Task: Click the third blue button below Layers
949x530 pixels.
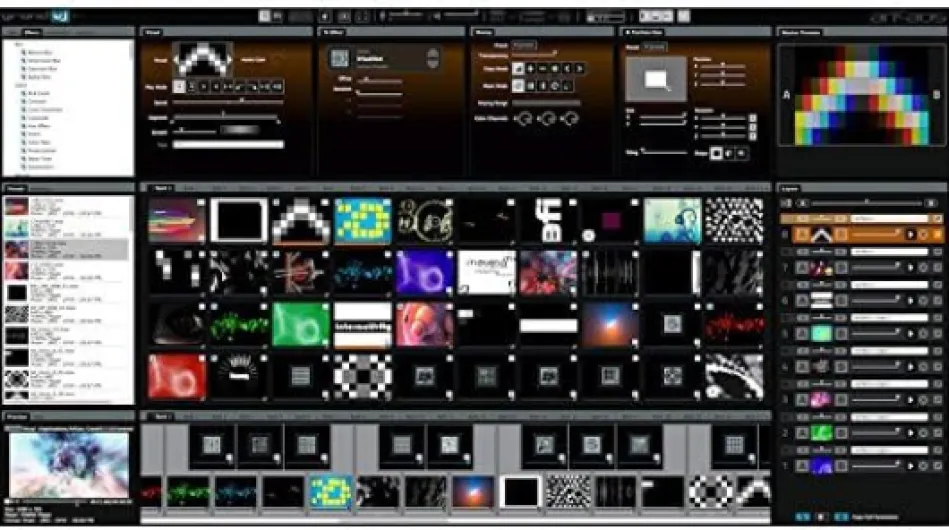Action: pos(841,517)
